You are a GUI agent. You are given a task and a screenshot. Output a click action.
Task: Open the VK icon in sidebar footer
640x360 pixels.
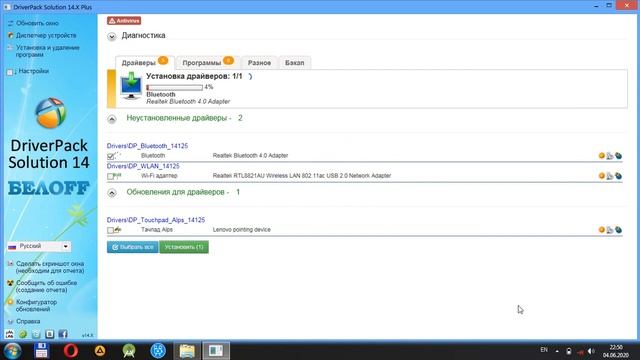[x=49, y=334]
